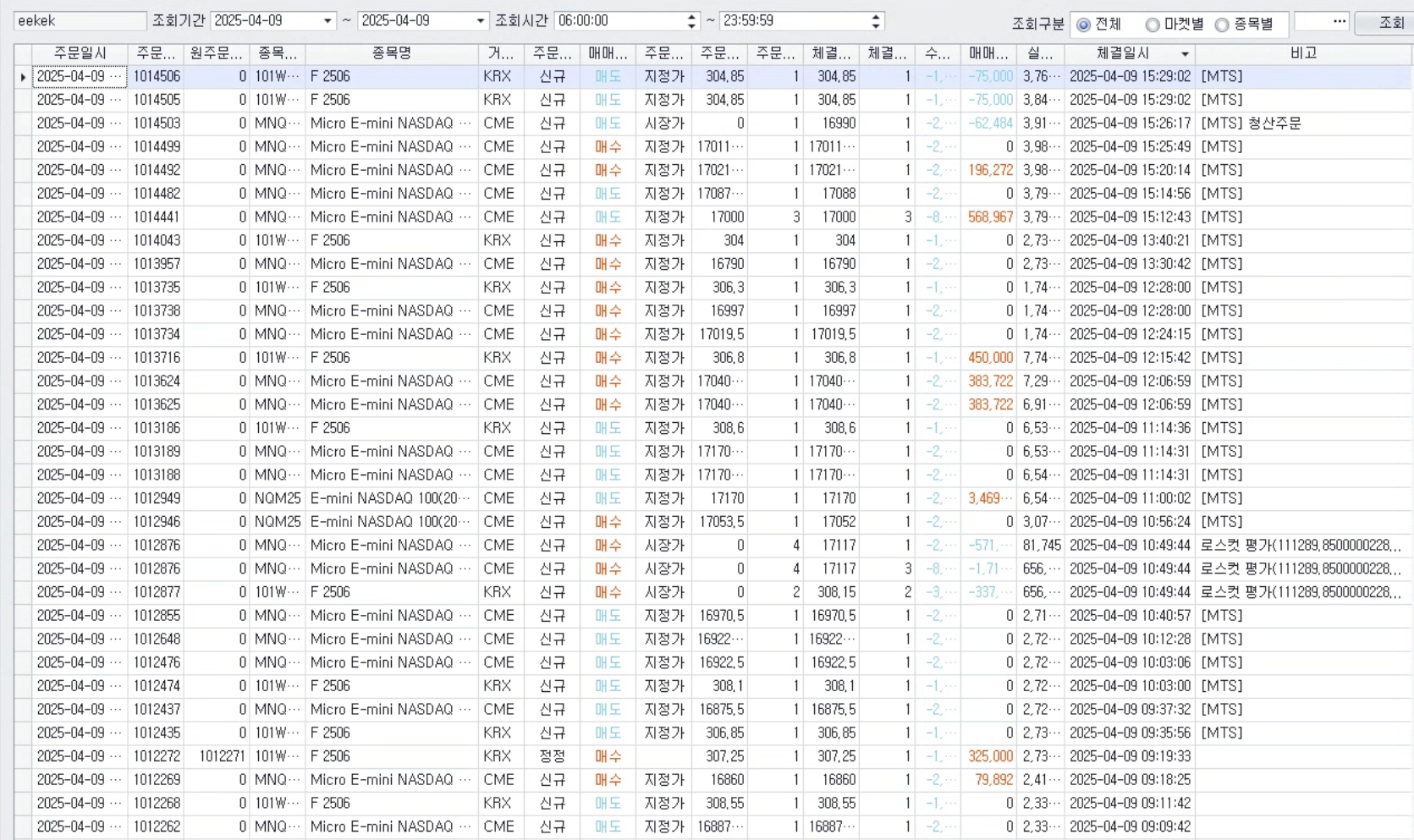Decrease the 06:00:00 start time with down arrow
The width and height of the screenshot is (1414, 840).
pos(692,25)
